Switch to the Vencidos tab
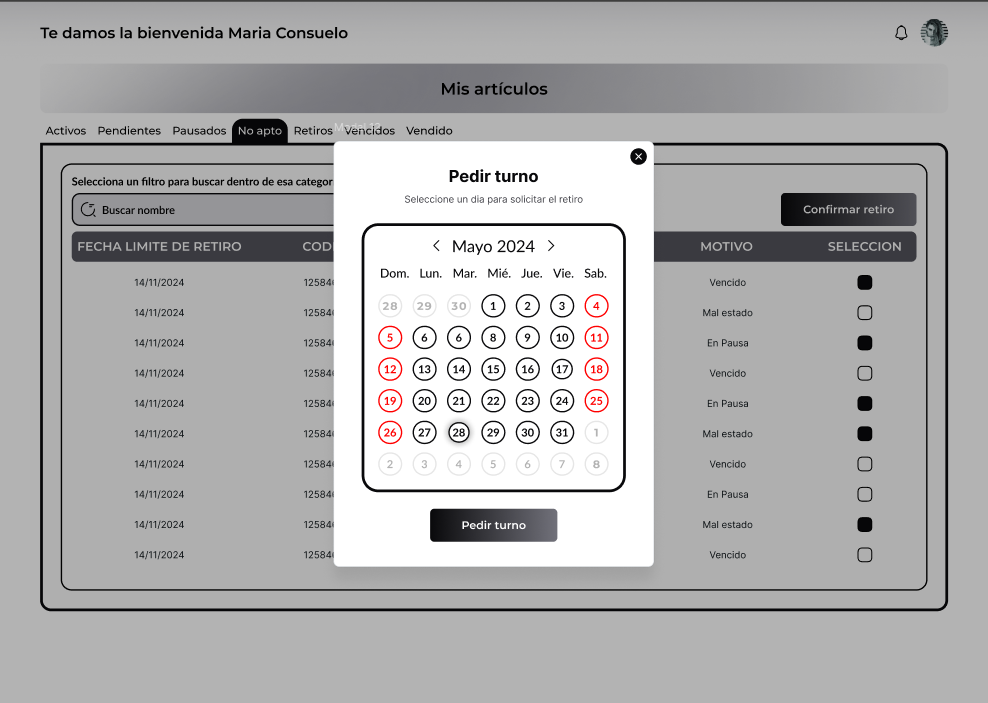988x703 pixels. point(369,130)
